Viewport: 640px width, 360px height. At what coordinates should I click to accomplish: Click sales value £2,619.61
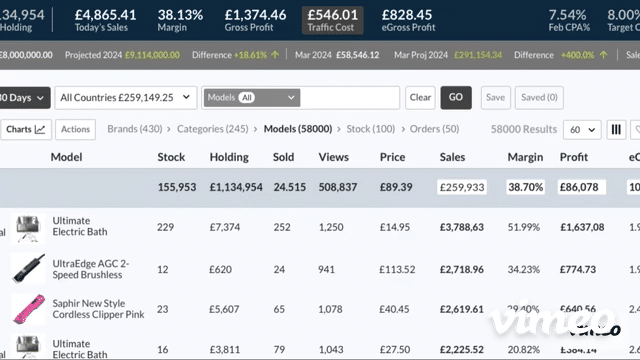click(x=461, y=309)
